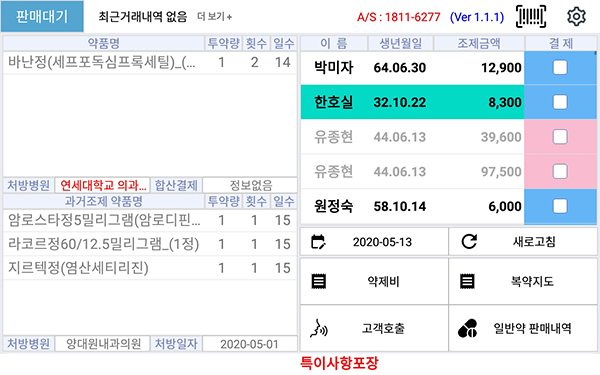Viewport: 600px width, 375px height.
Task: Select the 판매대기 tab
Action: pos(42,16)
